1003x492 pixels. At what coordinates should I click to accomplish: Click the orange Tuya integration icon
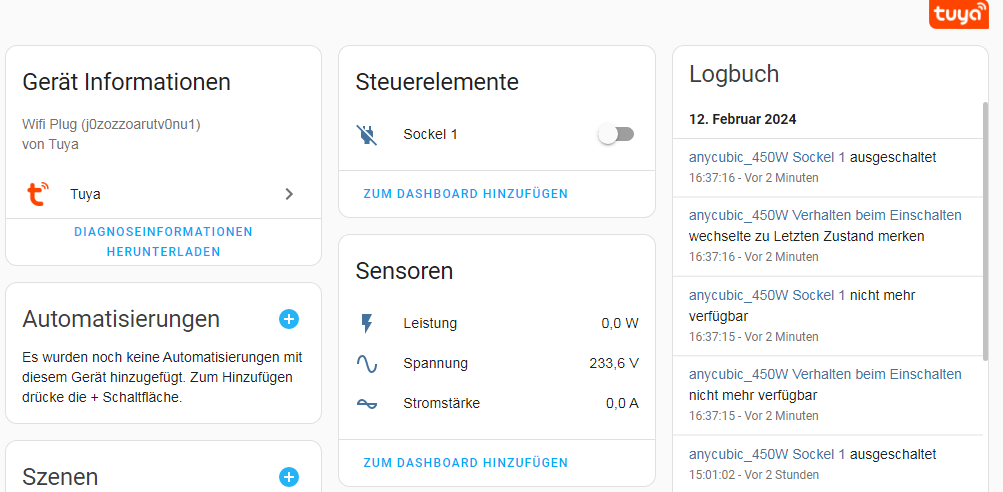[38, 194]
